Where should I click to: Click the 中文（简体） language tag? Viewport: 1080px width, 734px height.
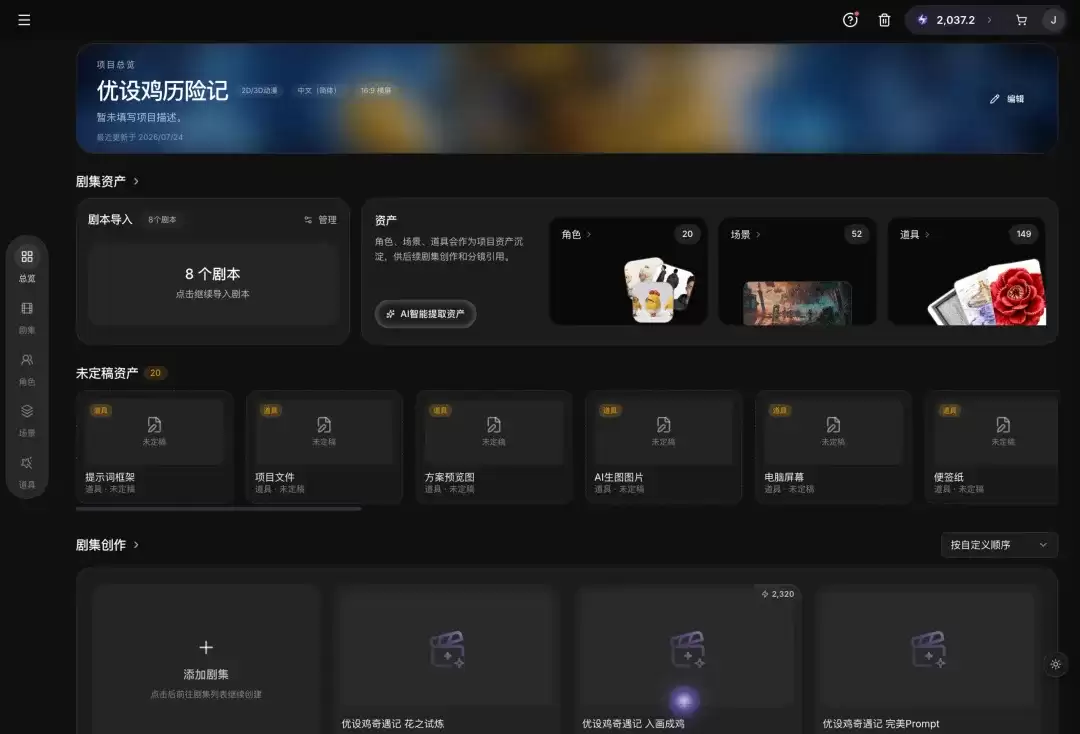tap(318, 90)
